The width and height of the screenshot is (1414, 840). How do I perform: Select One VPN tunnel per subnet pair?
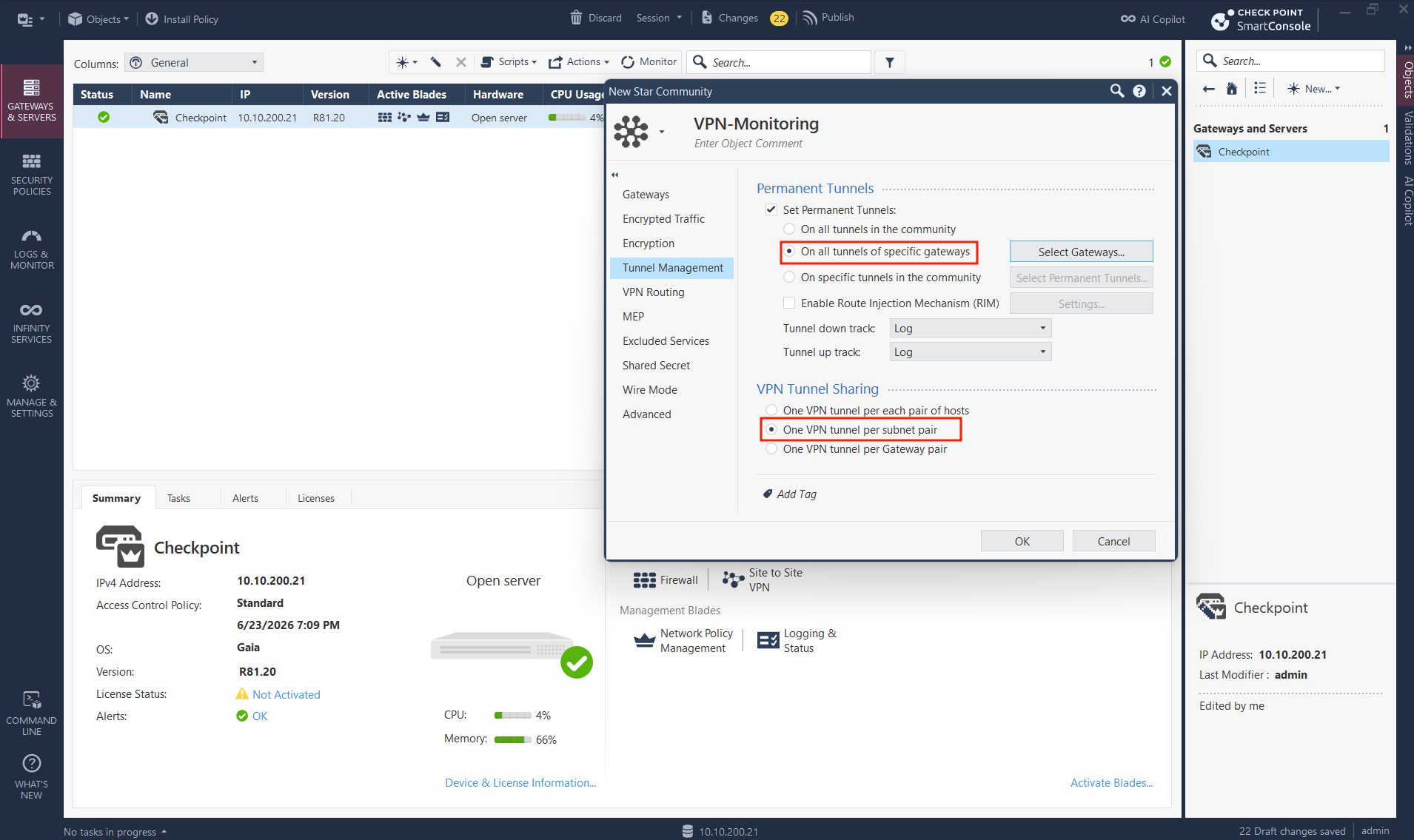click(x=771, y=430)
